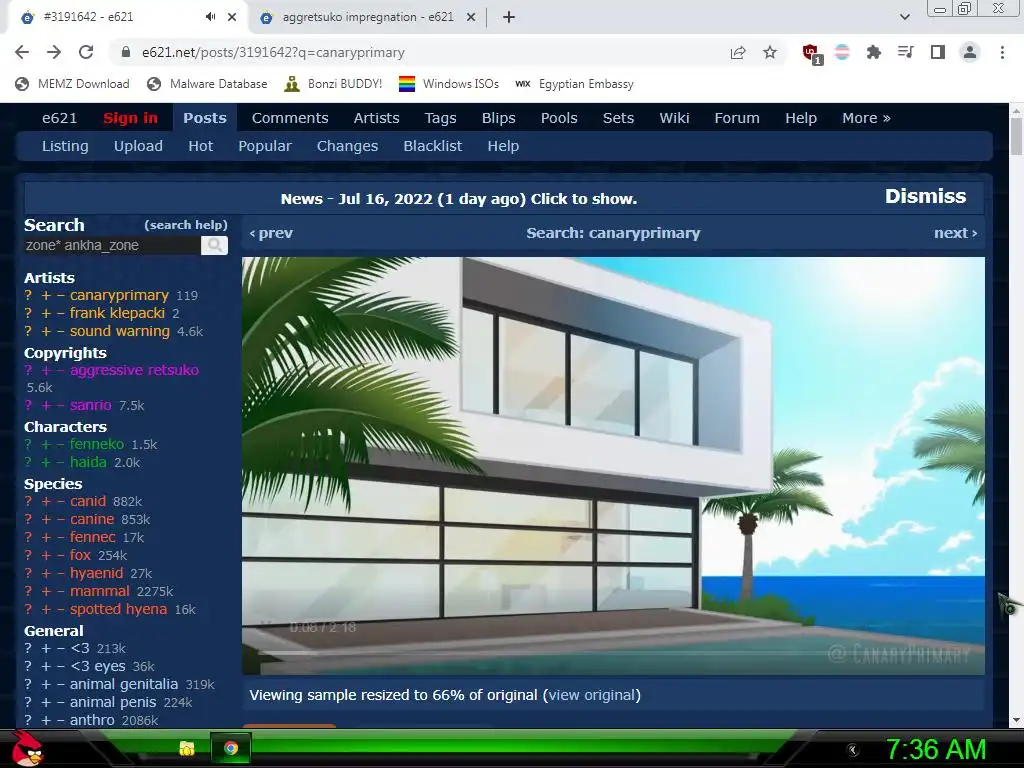Open the Posts section

[204, 118]
